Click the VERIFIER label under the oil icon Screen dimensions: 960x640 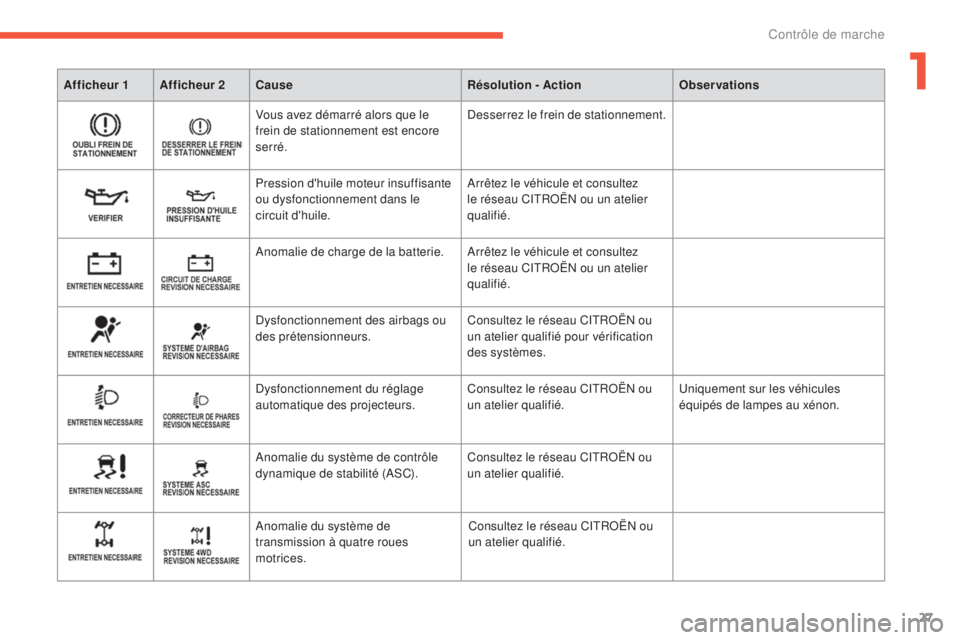[x=105, y=218]
